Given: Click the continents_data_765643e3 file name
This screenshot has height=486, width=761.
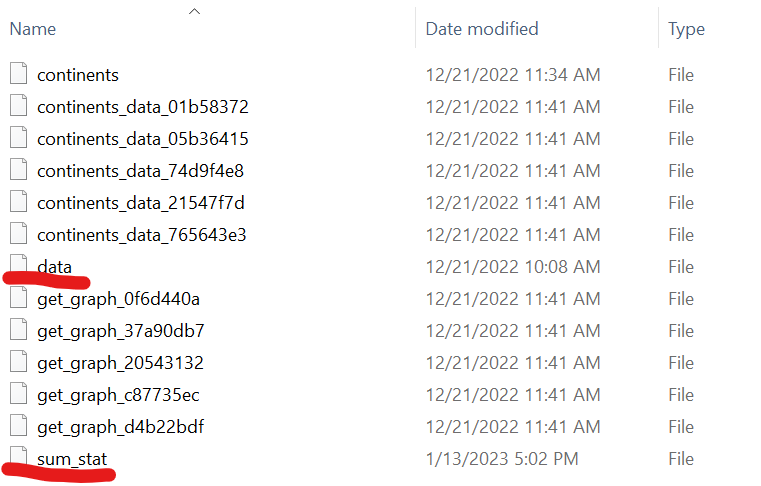Looking at the screenshot, I should tap(142, 234).
